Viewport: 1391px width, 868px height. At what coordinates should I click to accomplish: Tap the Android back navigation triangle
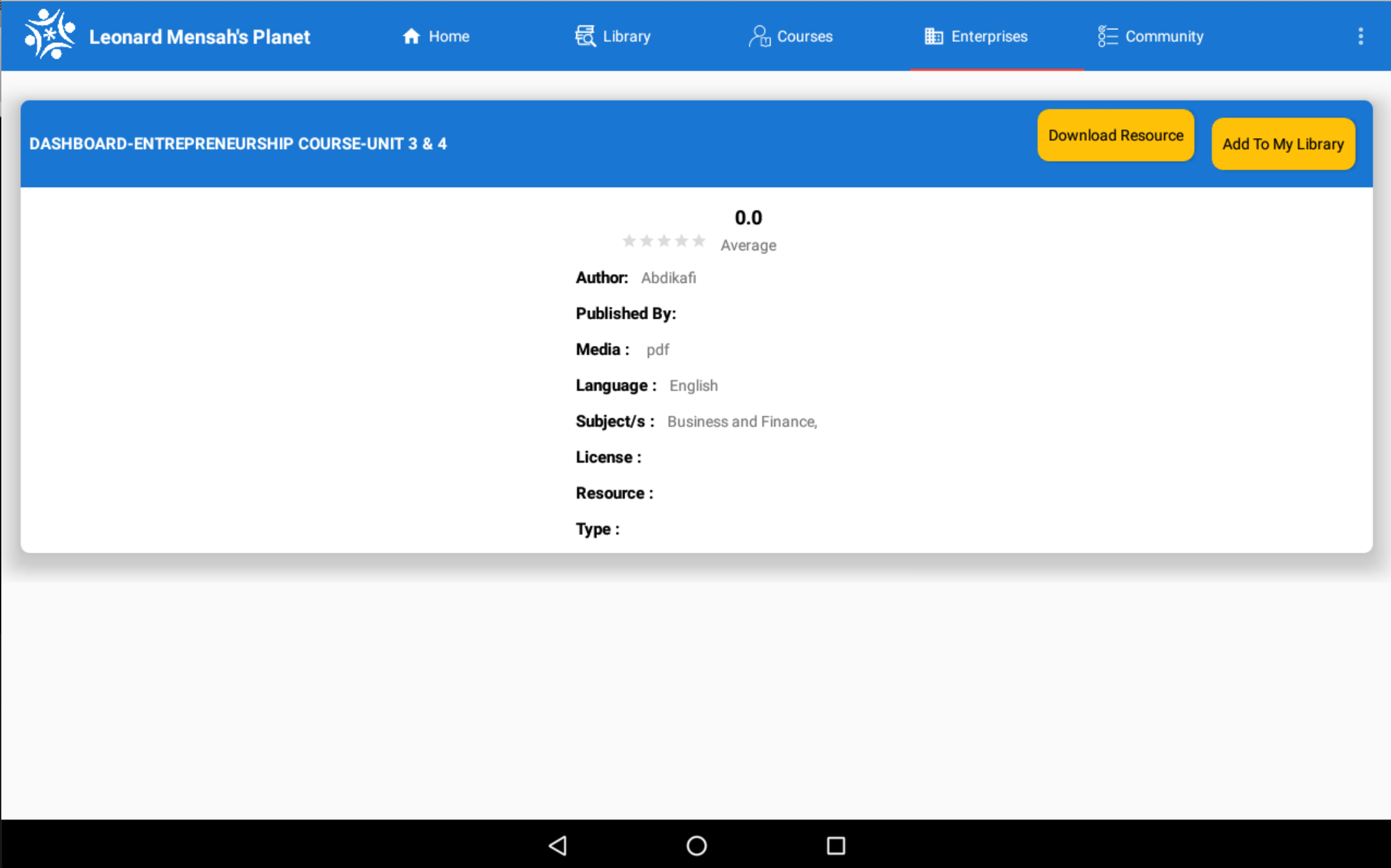(557, 845)
